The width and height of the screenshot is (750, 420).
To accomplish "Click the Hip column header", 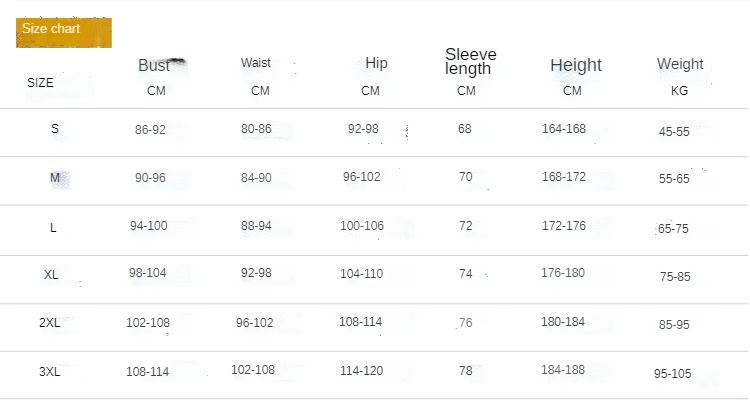I will (x=376, y=63).
